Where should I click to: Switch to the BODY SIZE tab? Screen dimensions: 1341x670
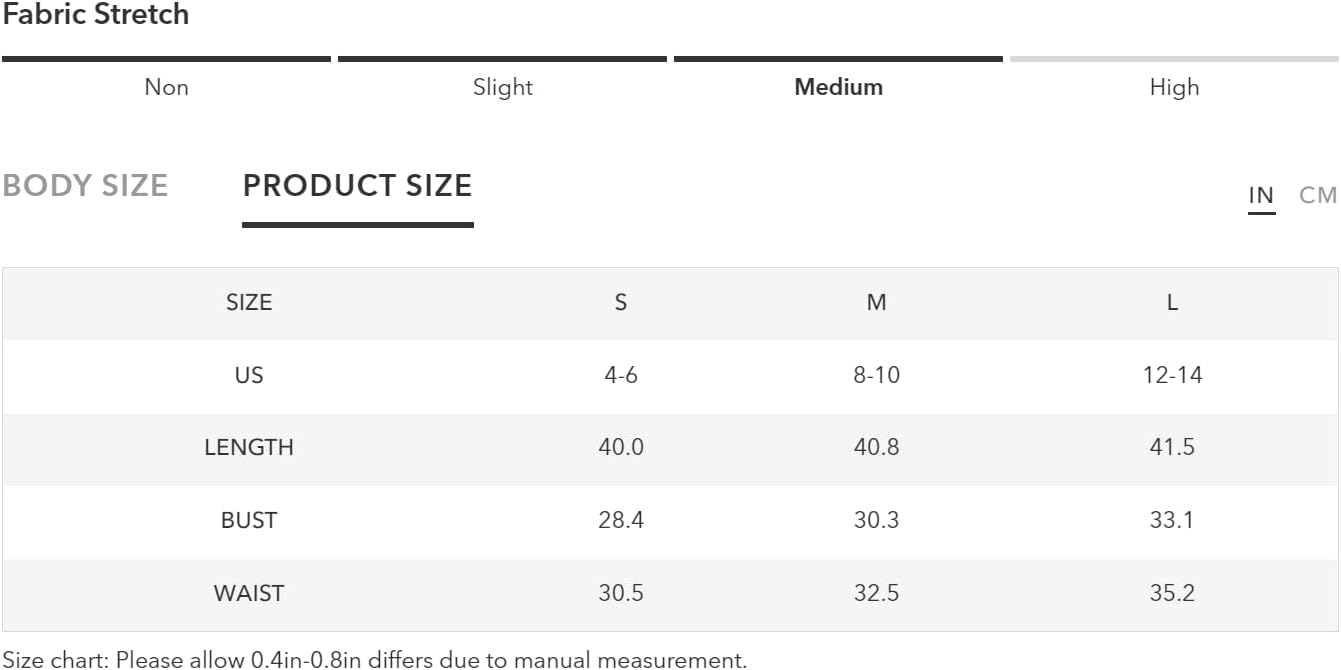point(85,186)
